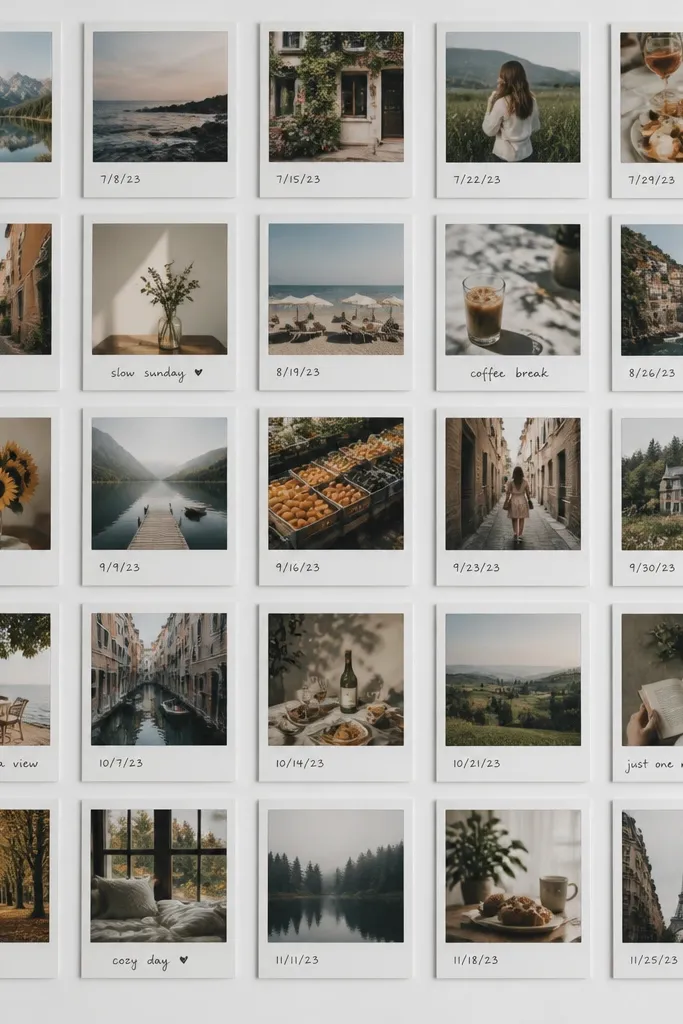The height and width of the screenshot is (1024, 683).
Task: Select the beach umbrellas photo dated 8/19/23
Action: pyautogui.click(x=336, y=289)
